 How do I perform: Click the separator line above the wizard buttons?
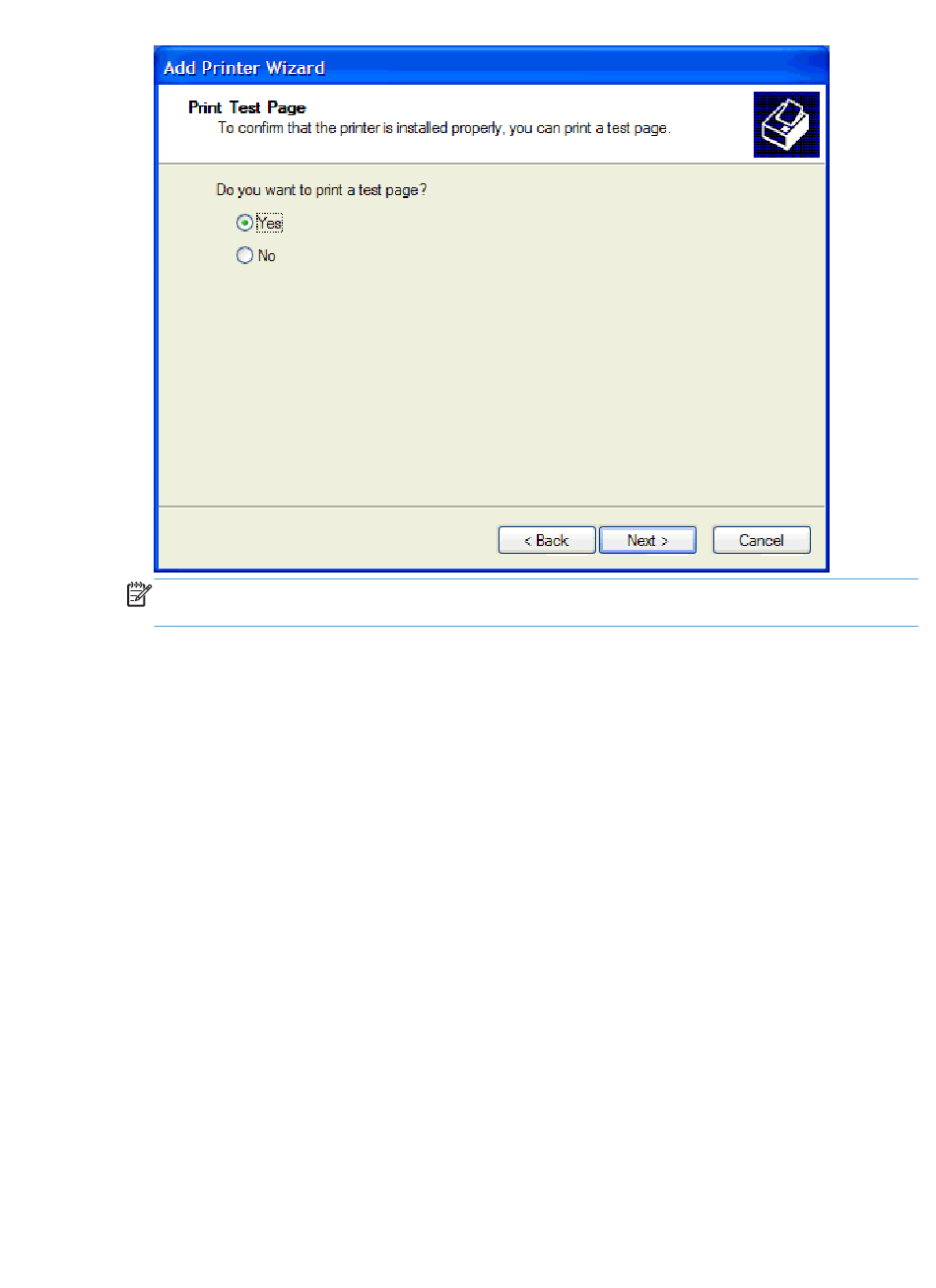pos(492,507)
